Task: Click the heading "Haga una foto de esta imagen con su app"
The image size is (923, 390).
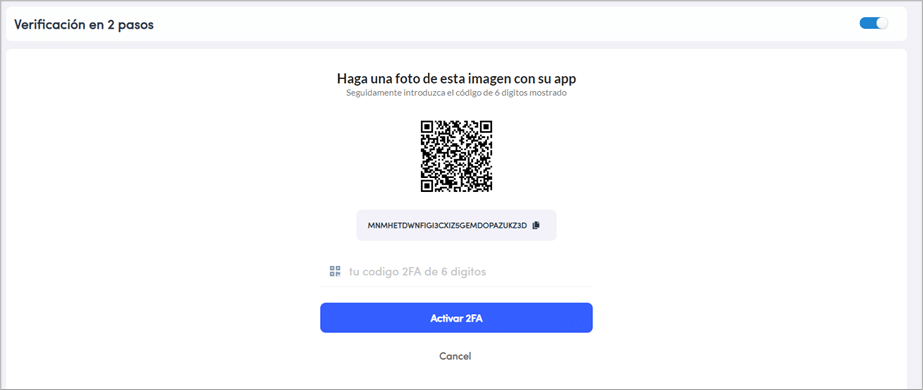Action: 456,79
